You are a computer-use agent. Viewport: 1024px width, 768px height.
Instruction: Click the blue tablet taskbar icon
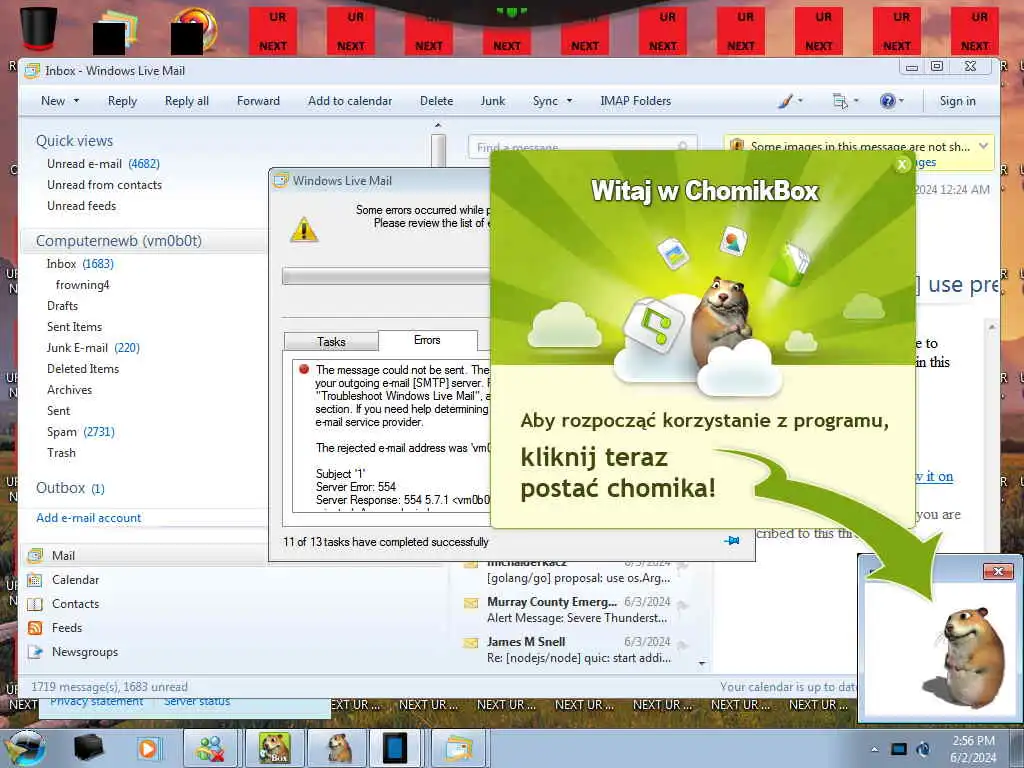point(395,748)
